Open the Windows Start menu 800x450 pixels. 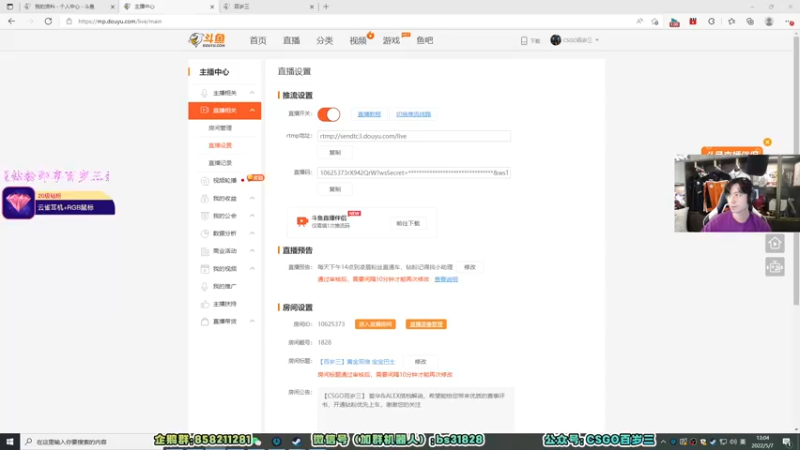10,441
